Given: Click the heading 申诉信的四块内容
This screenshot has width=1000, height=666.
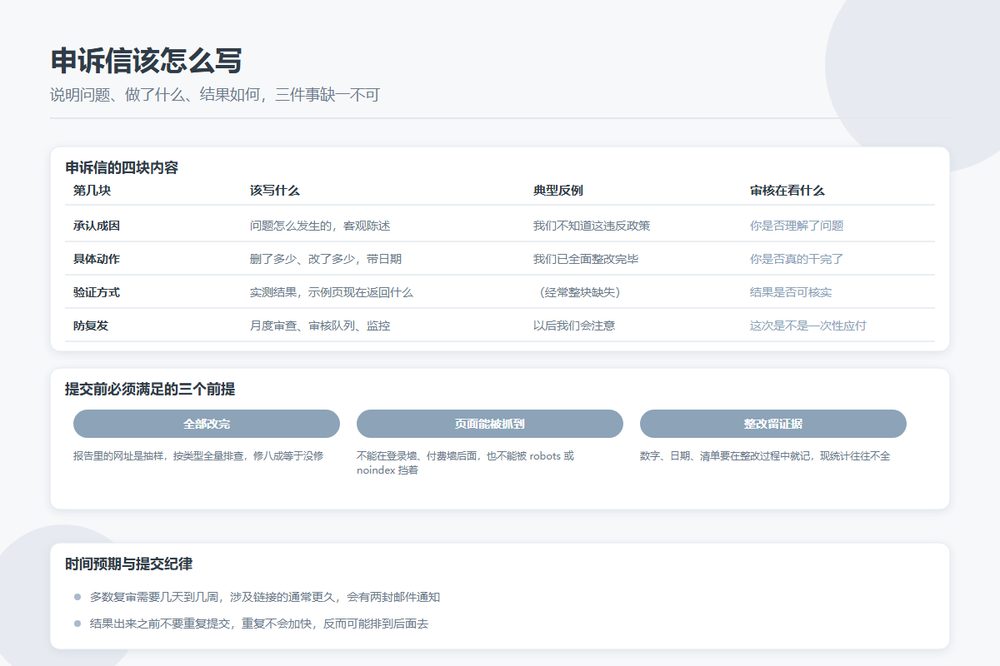Looking at the screenshot, I should (121, 168).
